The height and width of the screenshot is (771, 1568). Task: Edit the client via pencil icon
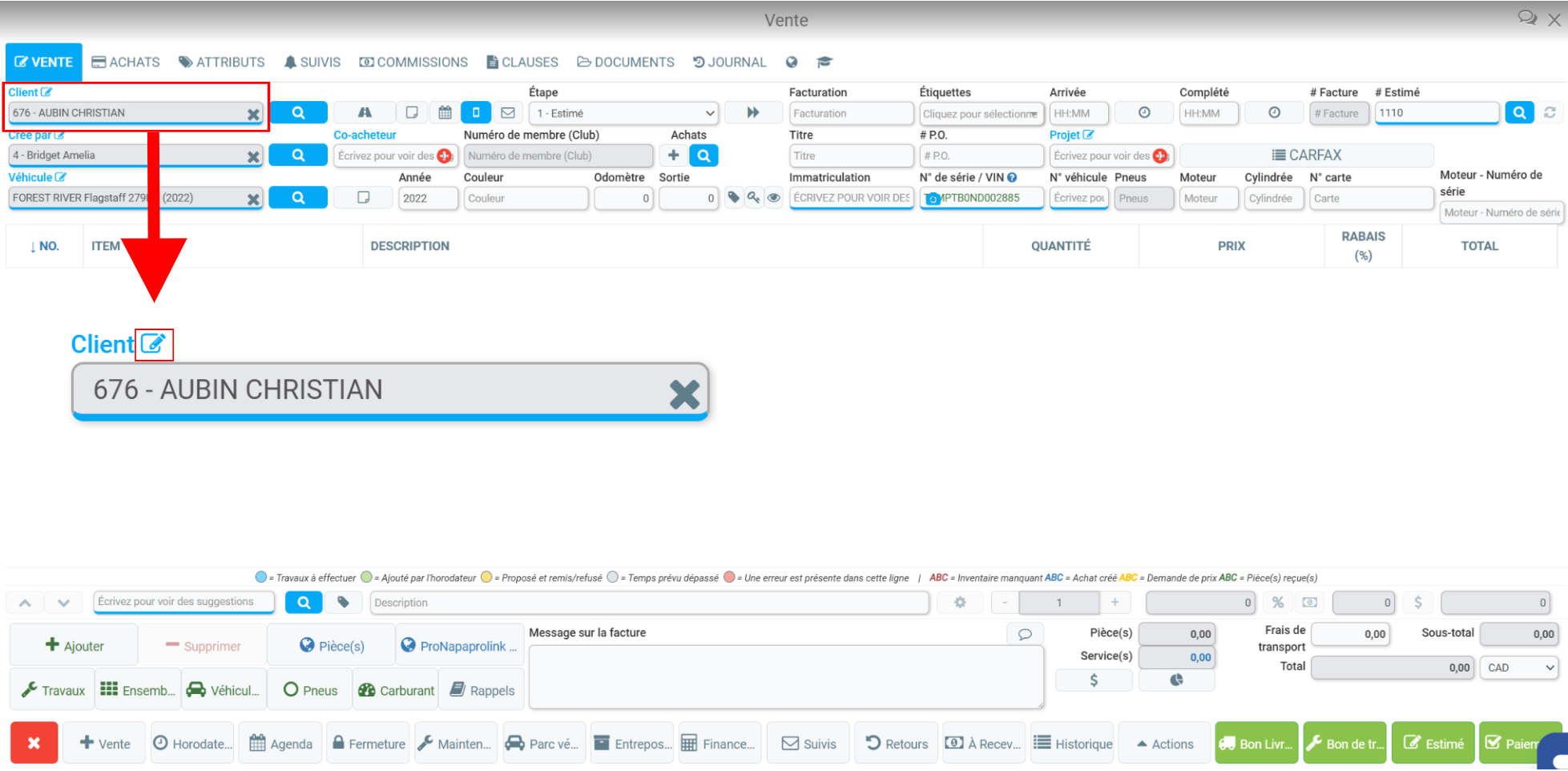pyautogui.click(x=46, y=92)
